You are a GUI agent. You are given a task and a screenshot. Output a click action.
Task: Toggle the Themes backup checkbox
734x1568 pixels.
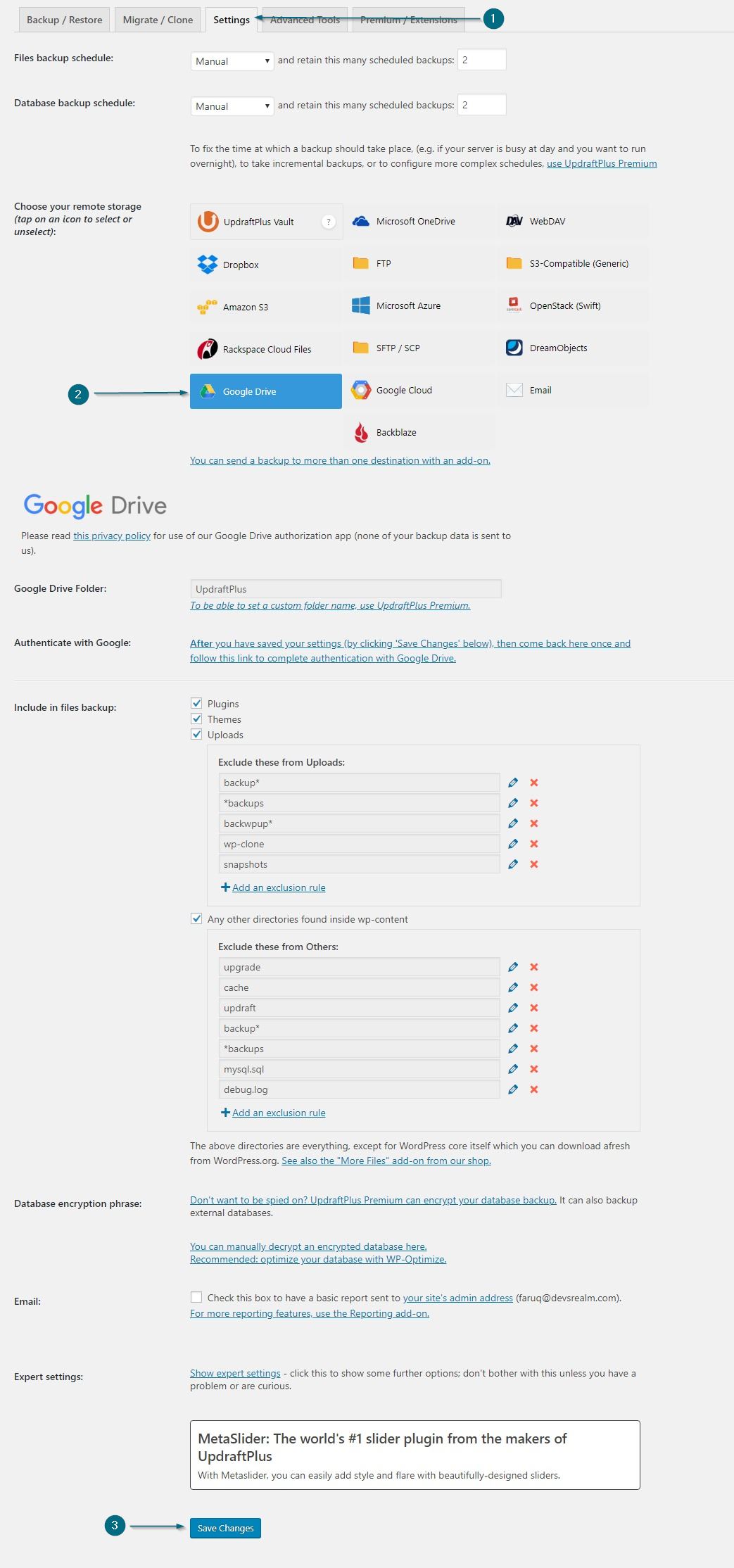tap(196, 719)
